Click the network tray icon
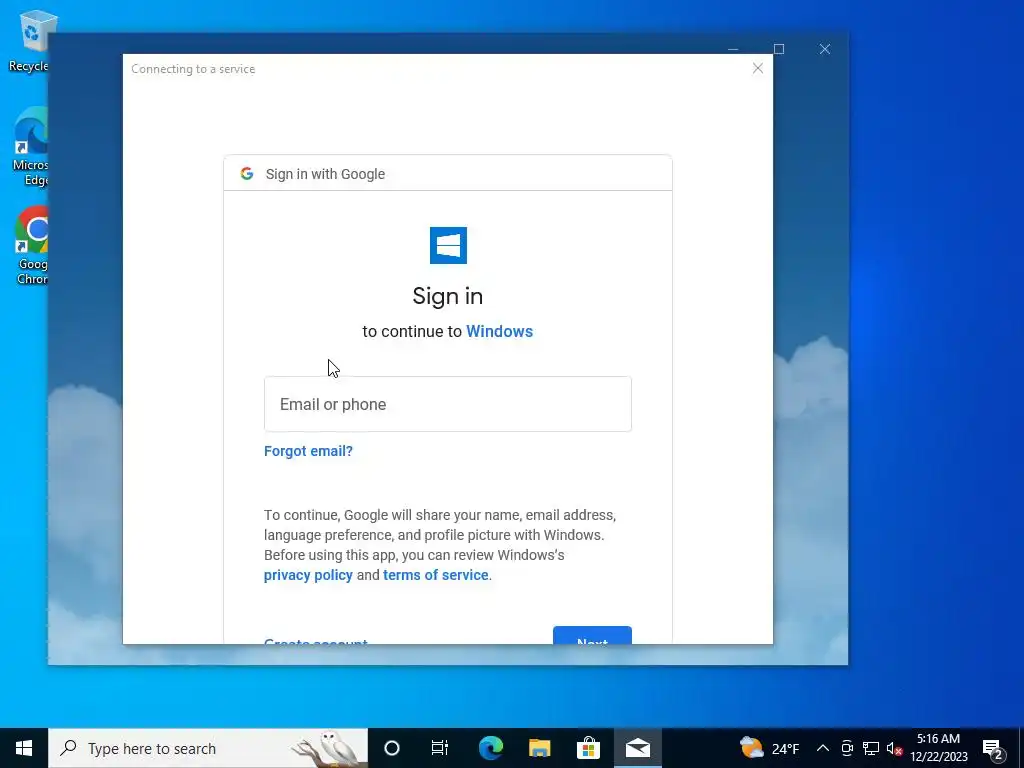 (871, 748)
